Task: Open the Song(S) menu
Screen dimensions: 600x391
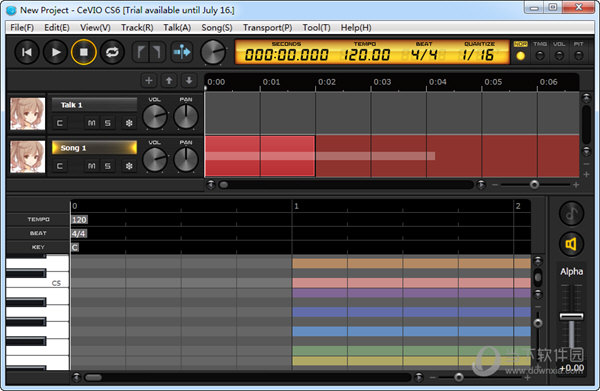Action: 217,28
